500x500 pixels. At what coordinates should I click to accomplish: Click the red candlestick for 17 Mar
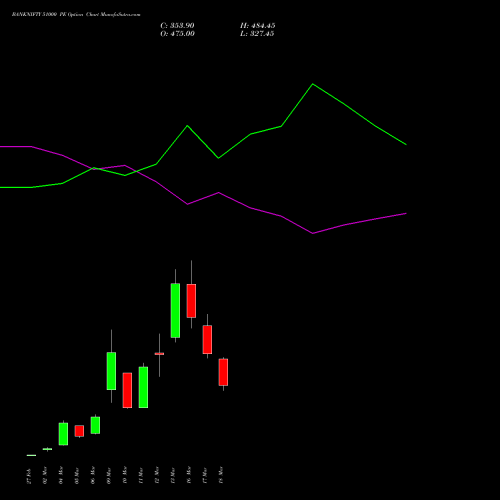point(207,339)
